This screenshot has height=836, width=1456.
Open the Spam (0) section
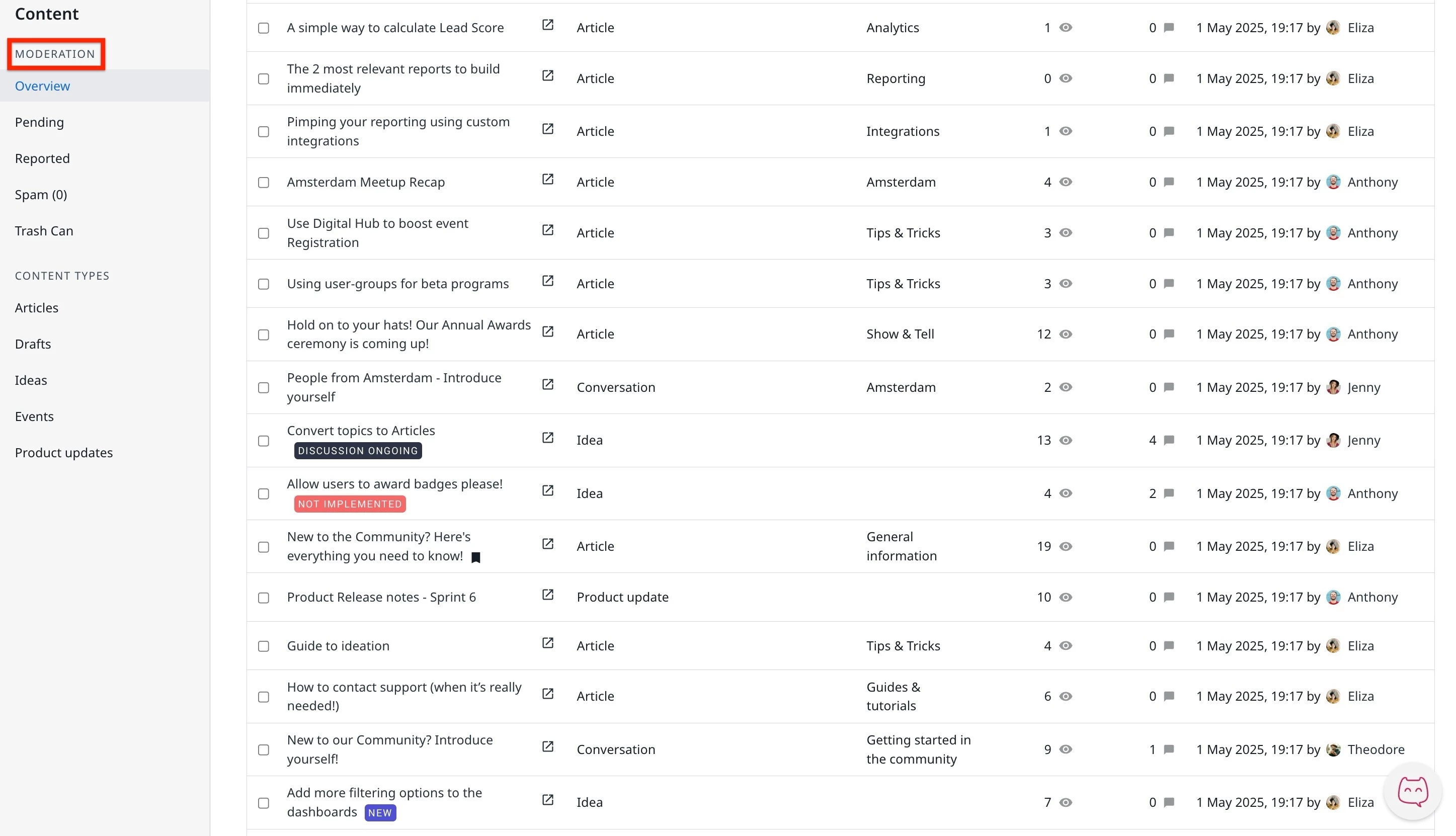(x=41, y=195)
